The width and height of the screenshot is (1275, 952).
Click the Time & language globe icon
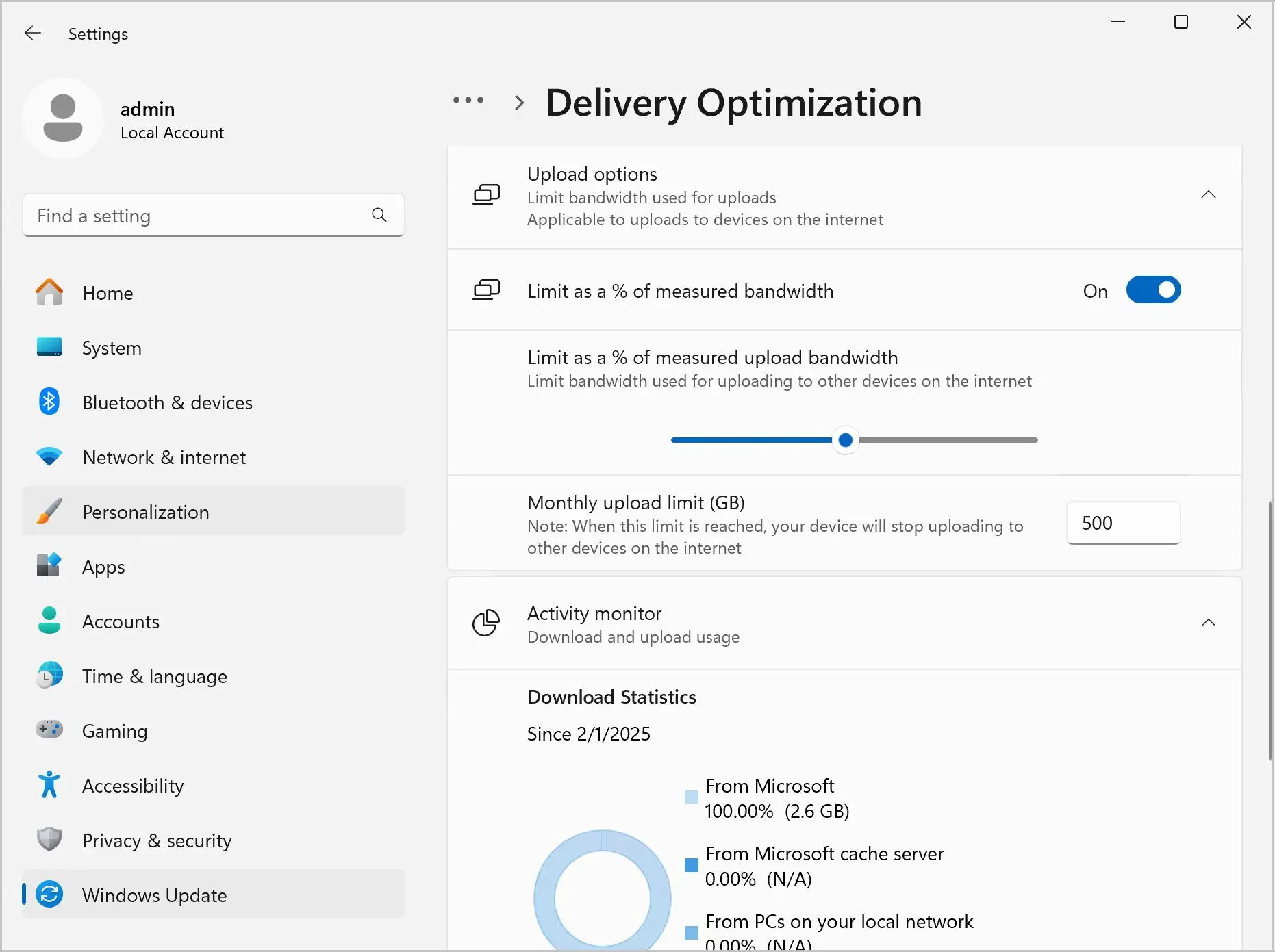tap(49, 676)
